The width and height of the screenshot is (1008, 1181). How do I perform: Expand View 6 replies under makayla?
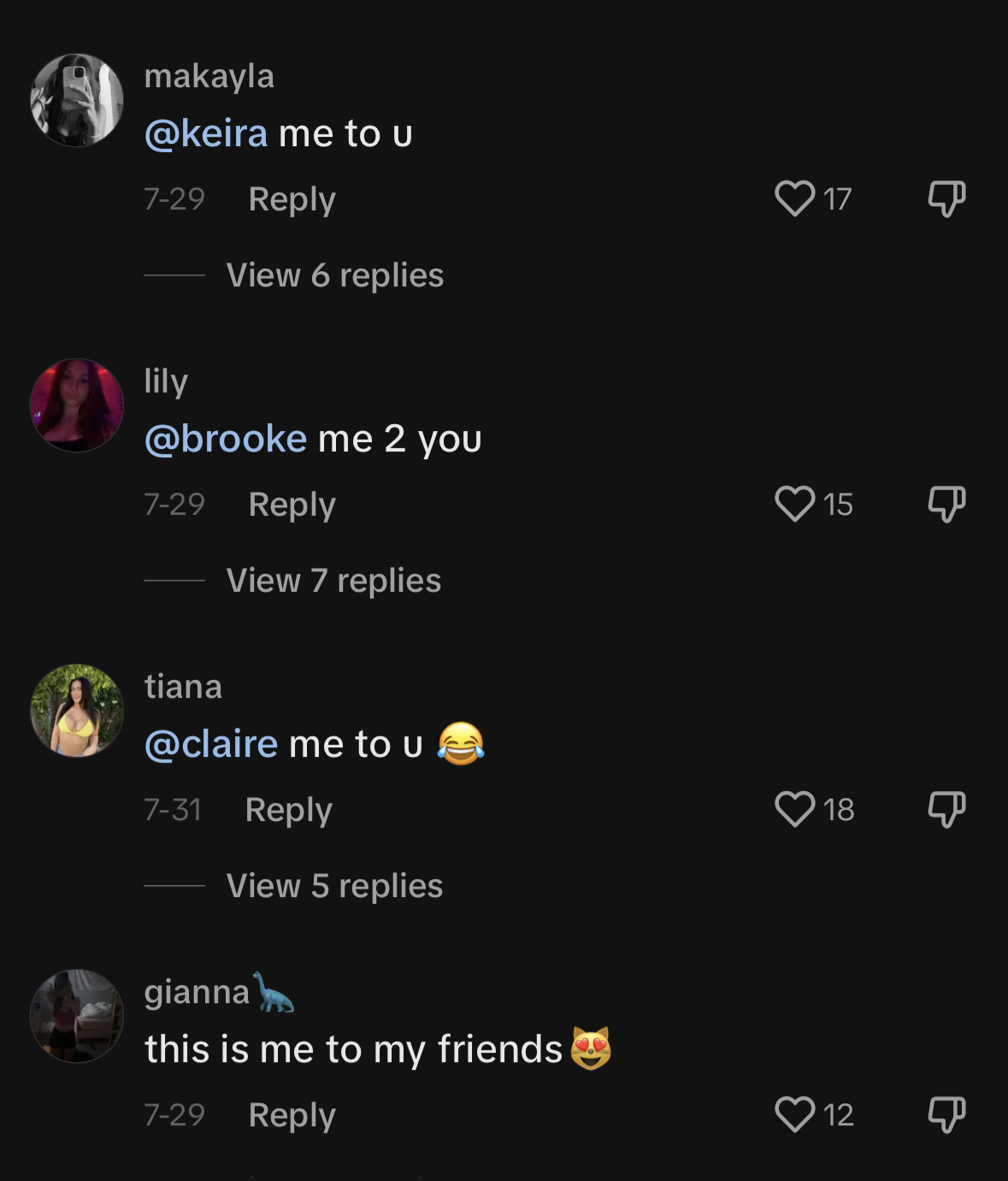pos(335,275)
